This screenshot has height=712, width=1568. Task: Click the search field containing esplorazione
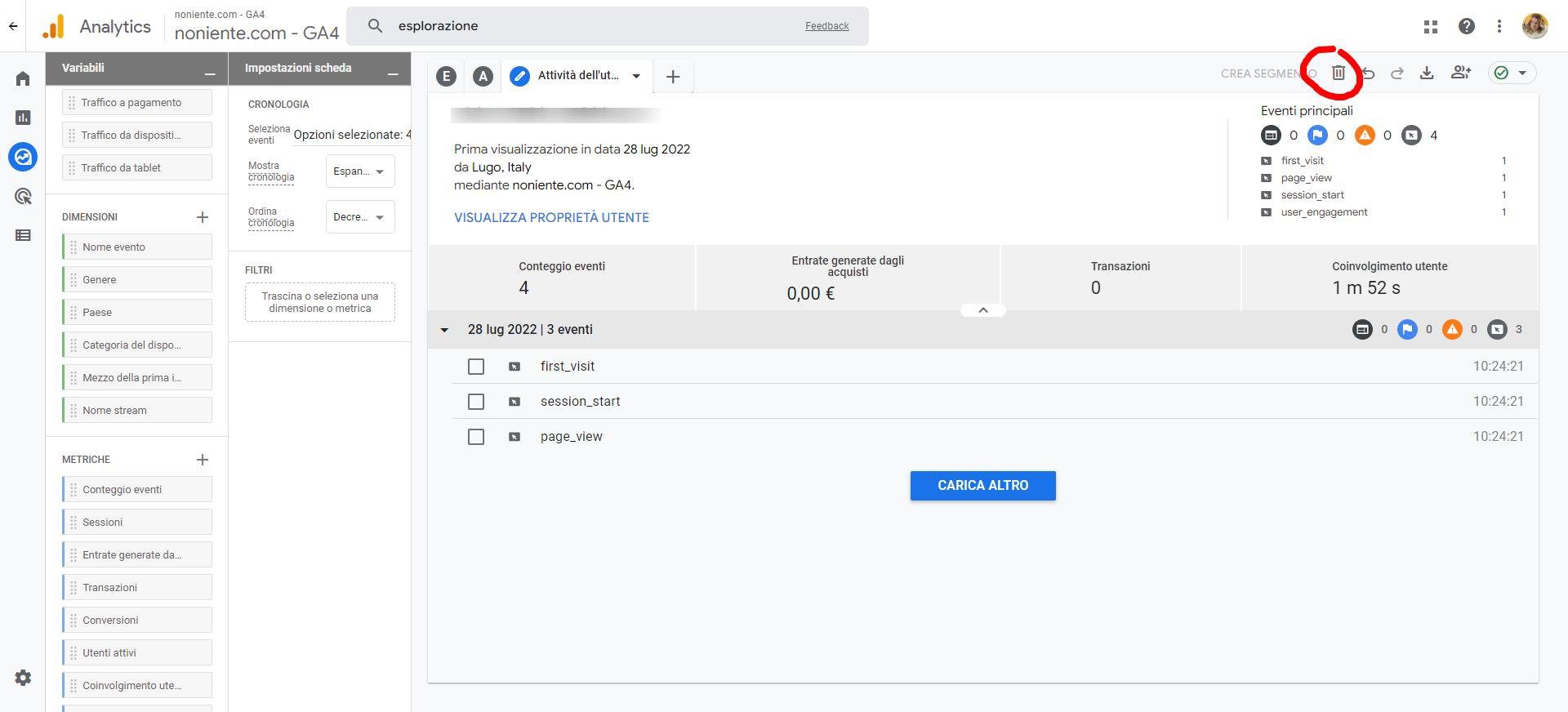click(x=596, y=26)
